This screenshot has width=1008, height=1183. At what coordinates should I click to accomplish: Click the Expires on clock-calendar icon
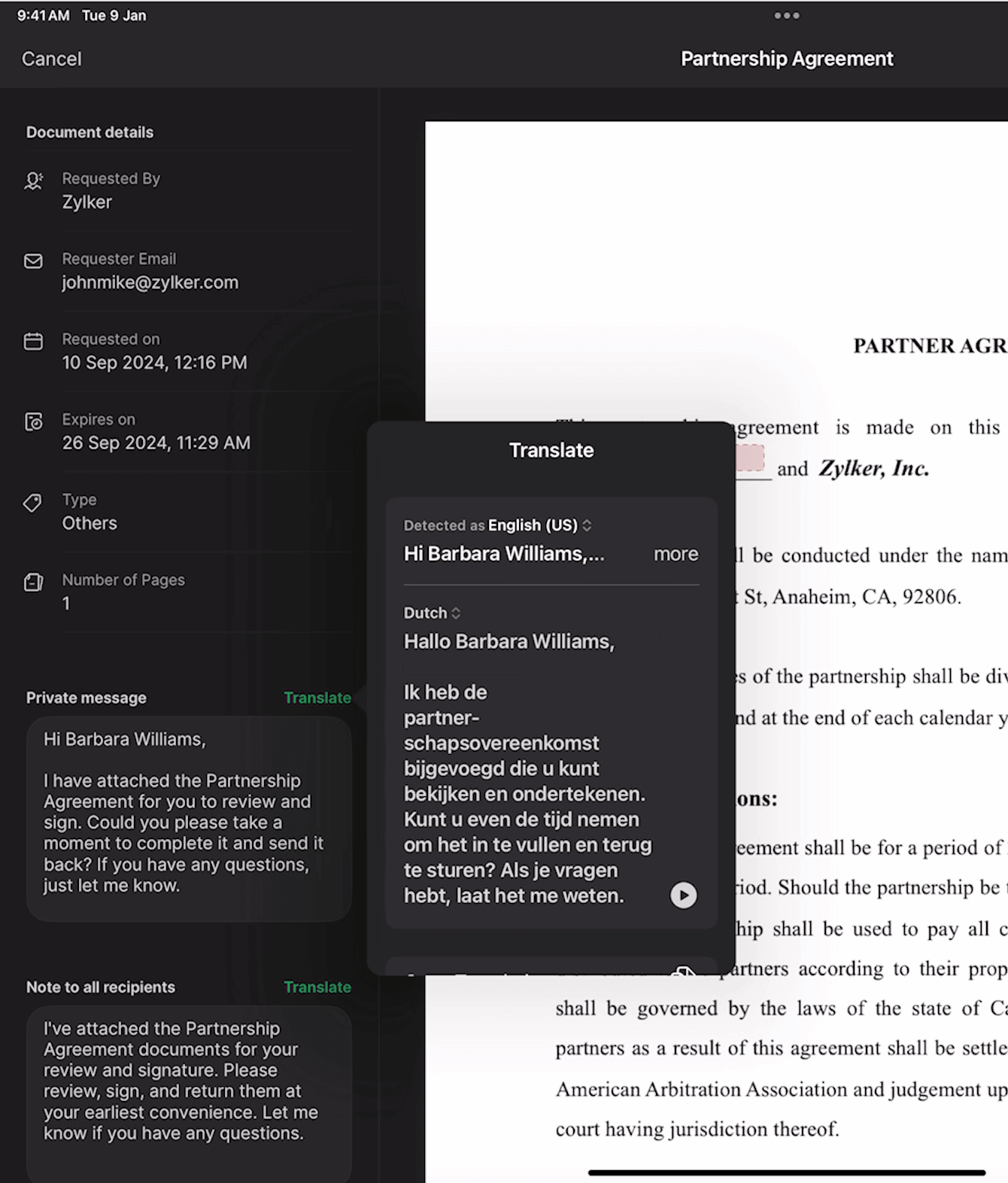pos(33,421)
